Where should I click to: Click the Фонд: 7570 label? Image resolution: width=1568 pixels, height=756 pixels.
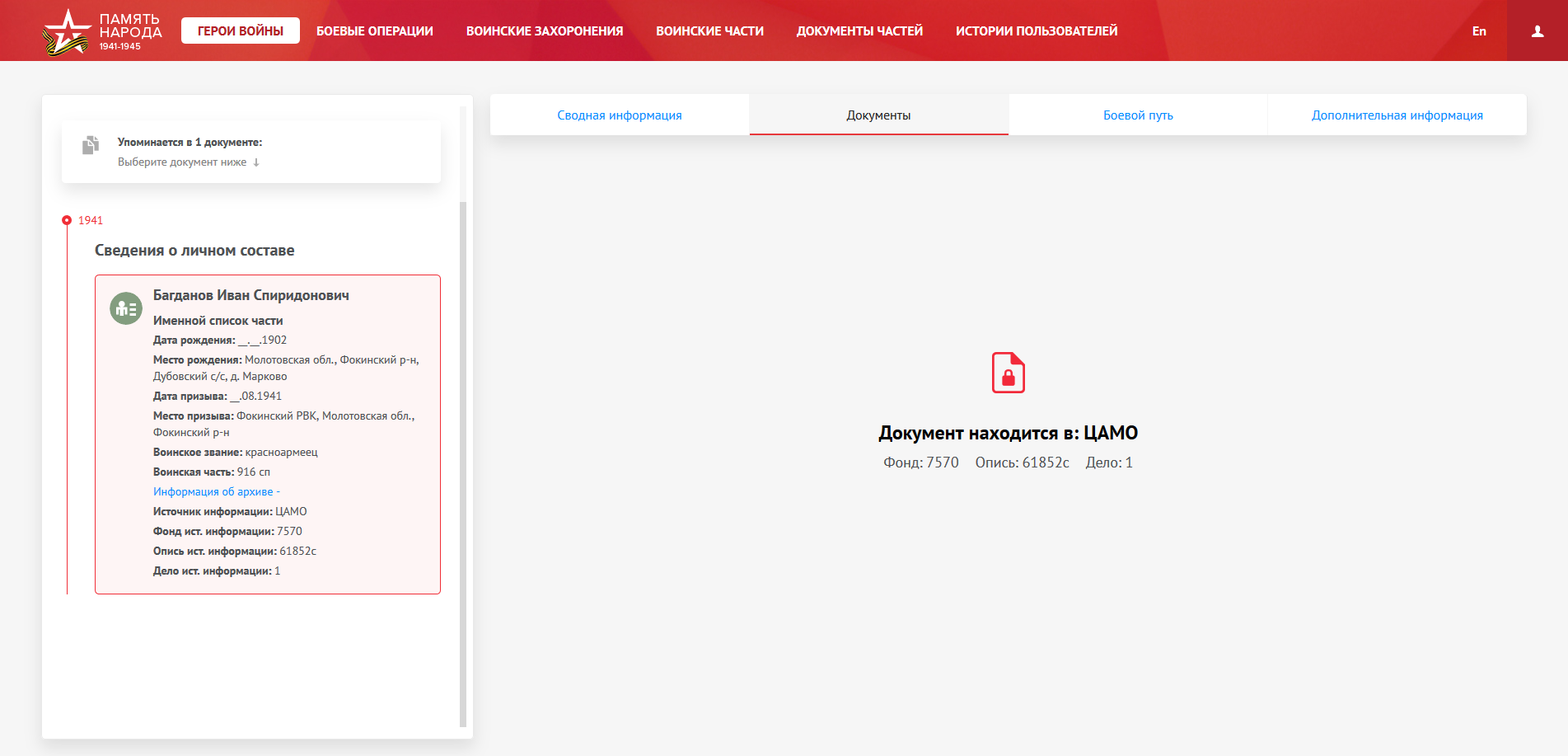pos(921,463)
